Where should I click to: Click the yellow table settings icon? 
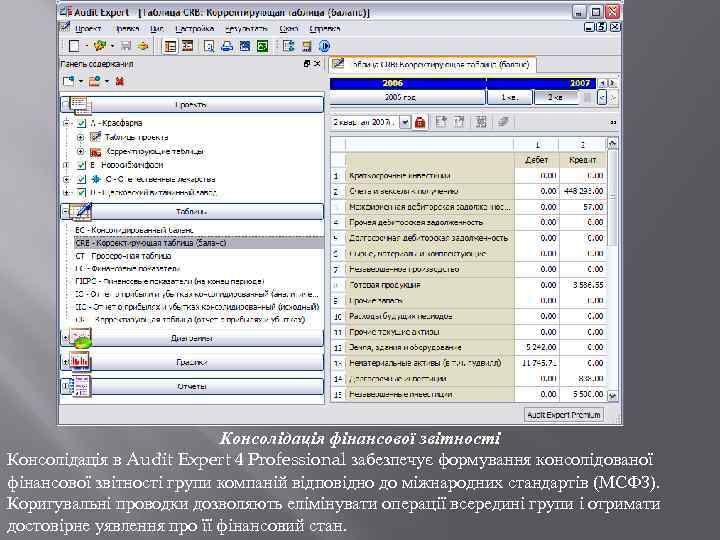(307, 46)
